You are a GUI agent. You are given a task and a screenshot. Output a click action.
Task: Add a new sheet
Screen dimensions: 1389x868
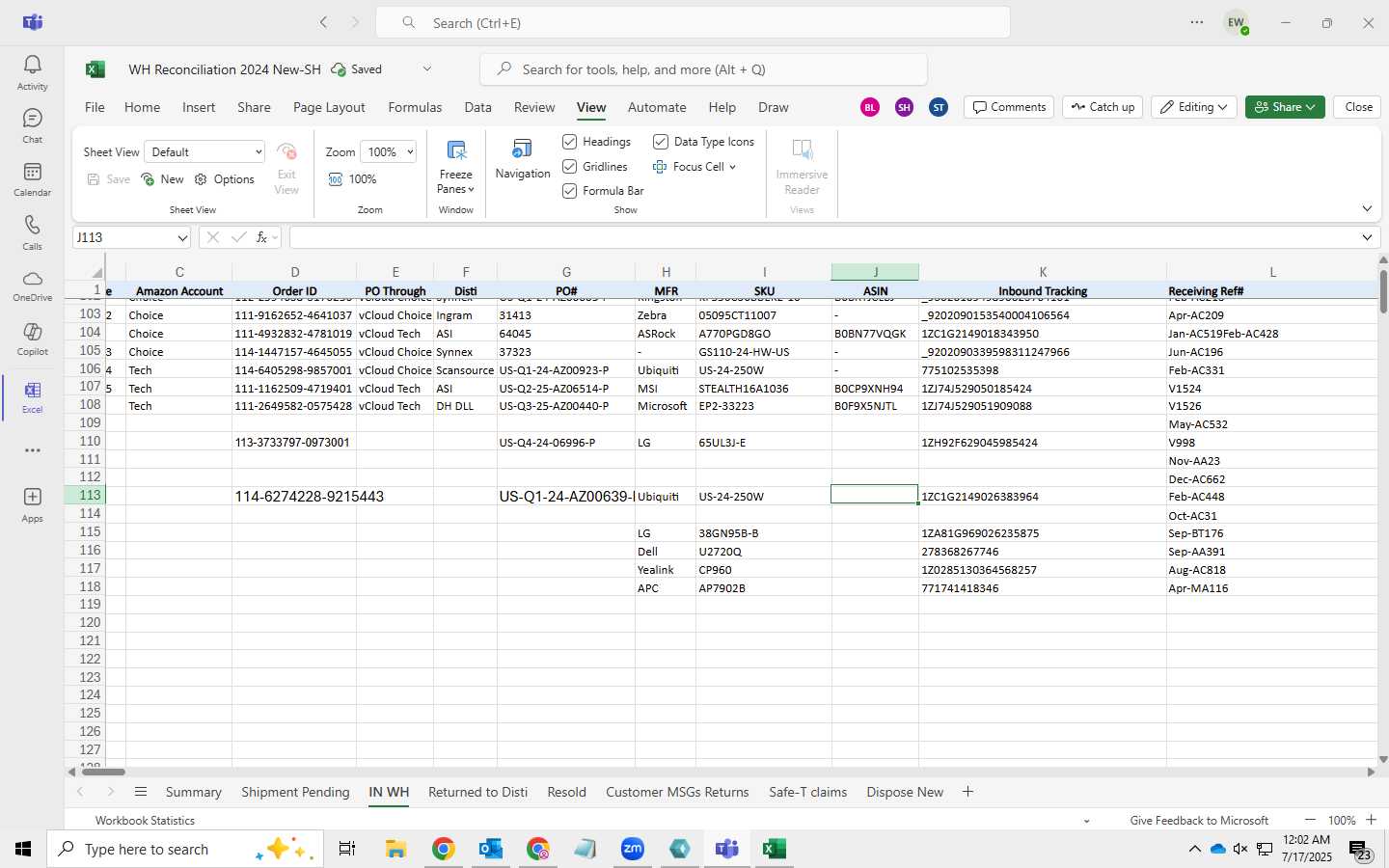(967, 792)
